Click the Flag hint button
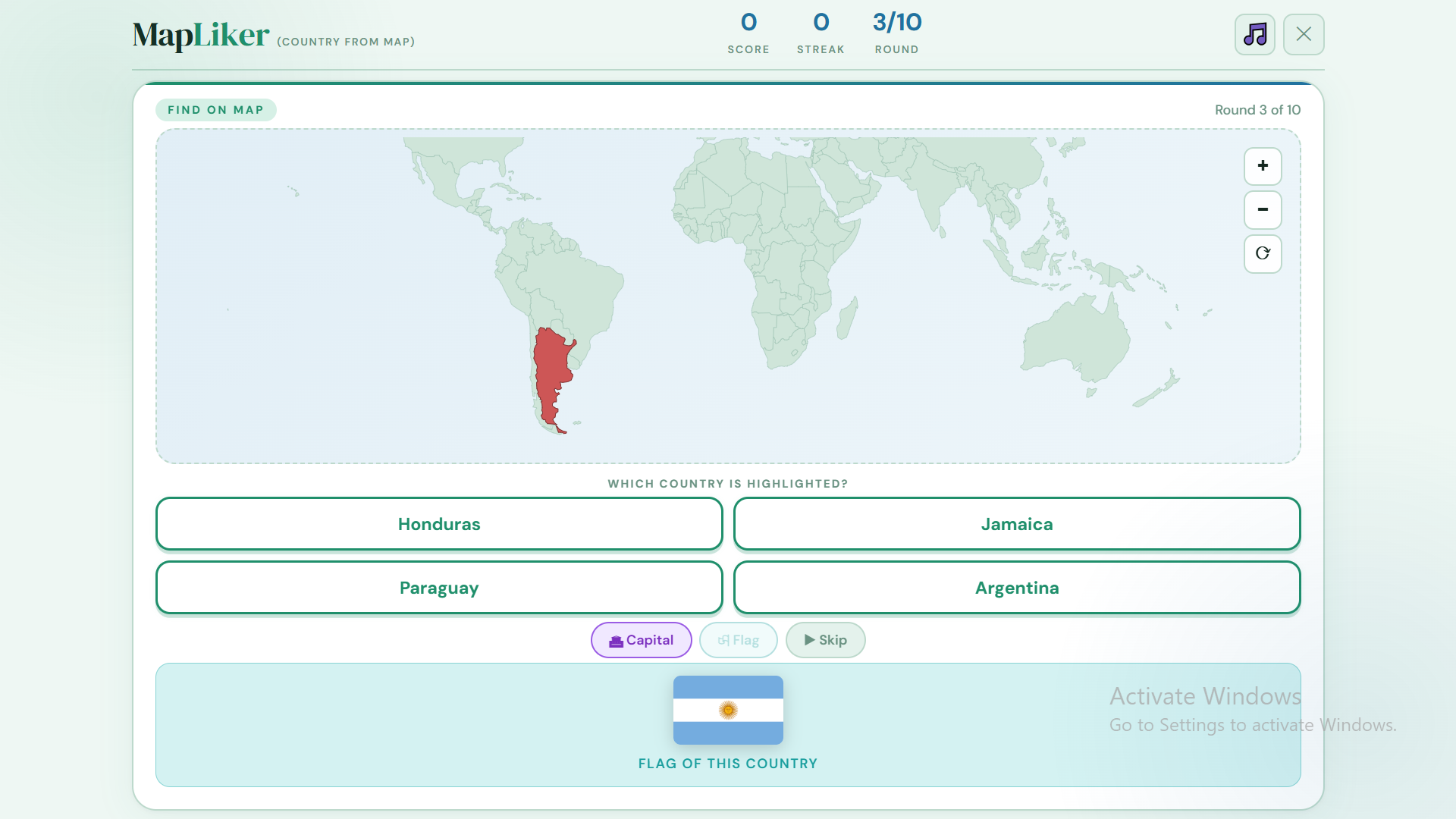The height and width of the screenshot is (819, 1456). tap(739, 640)
